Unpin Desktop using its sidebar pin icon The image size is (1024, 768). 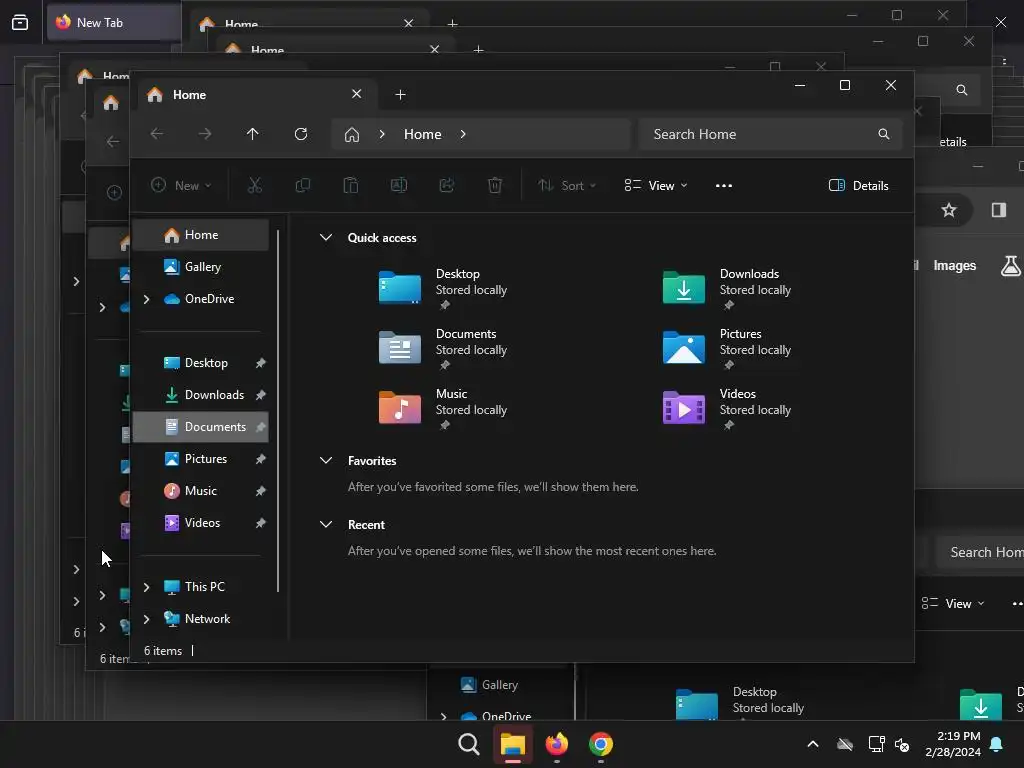tap(261, 363)
